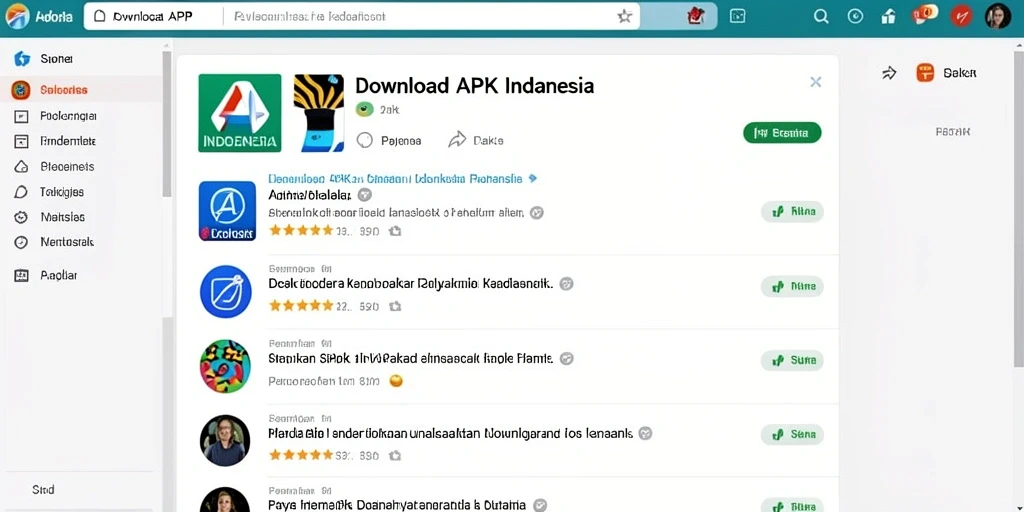This screenshot has height=512, width=1024.
Task: Click the home icon in header
Action: tap(888, 16)
